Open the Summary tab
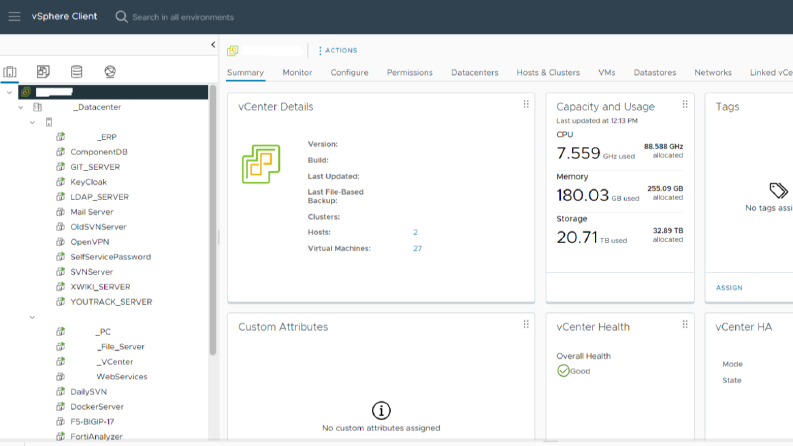The height and width of the screenshot is (446, 793). (245, 72)
